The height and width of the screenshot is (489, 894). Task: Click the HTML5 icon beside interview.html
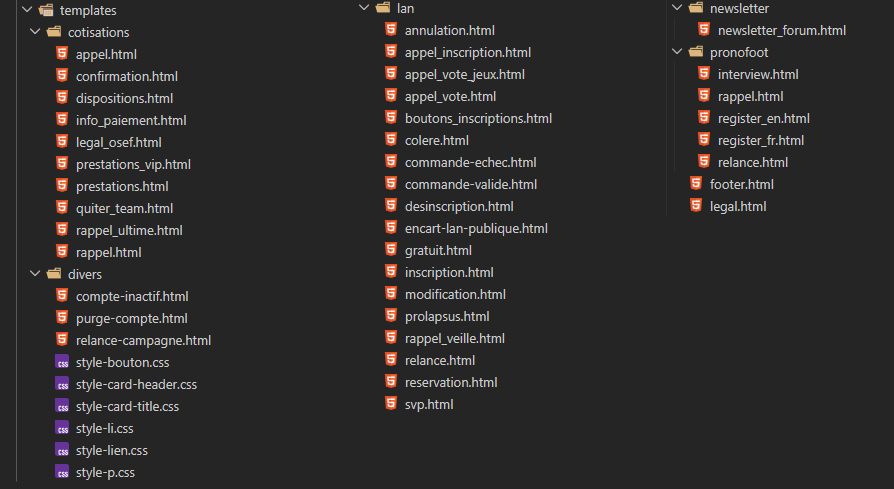704,74
